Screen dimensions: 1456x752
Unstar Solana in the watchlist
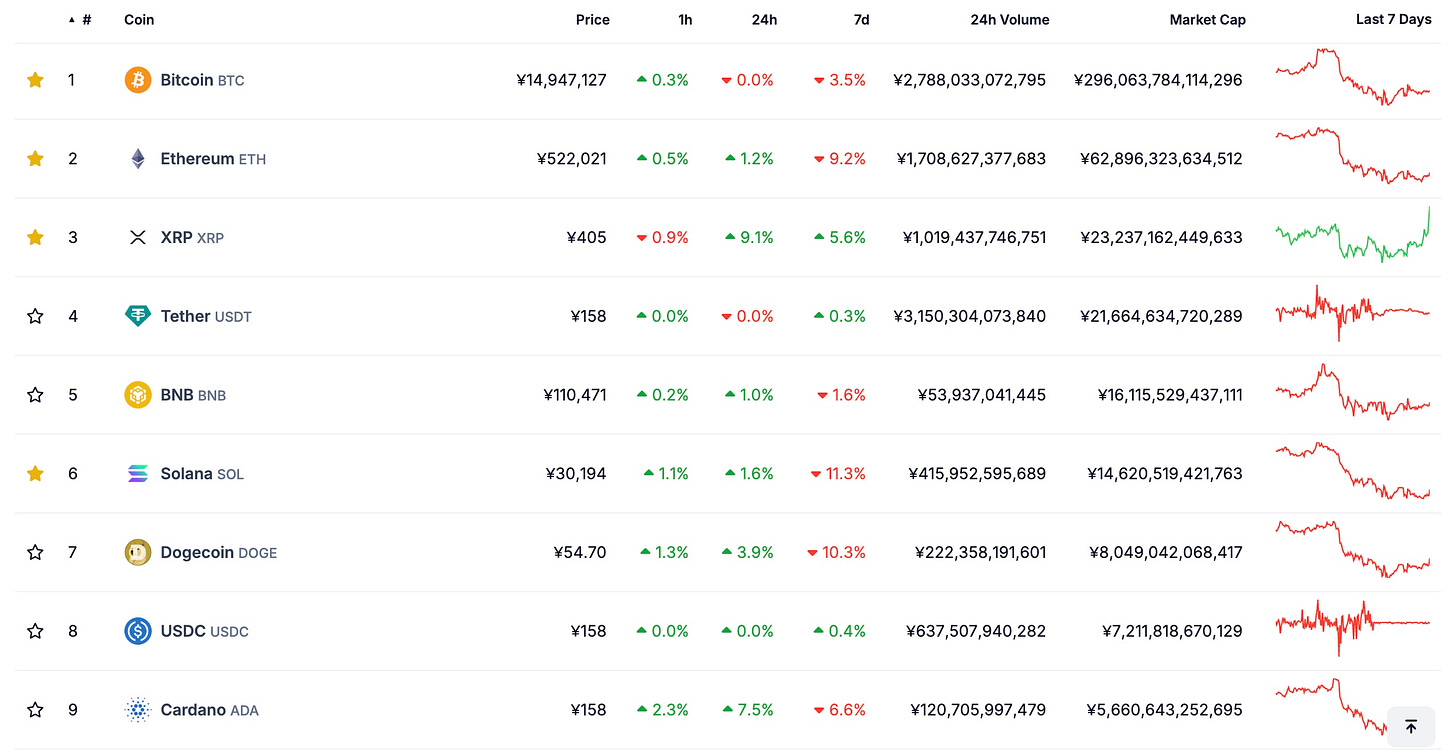tap(35, 474)
